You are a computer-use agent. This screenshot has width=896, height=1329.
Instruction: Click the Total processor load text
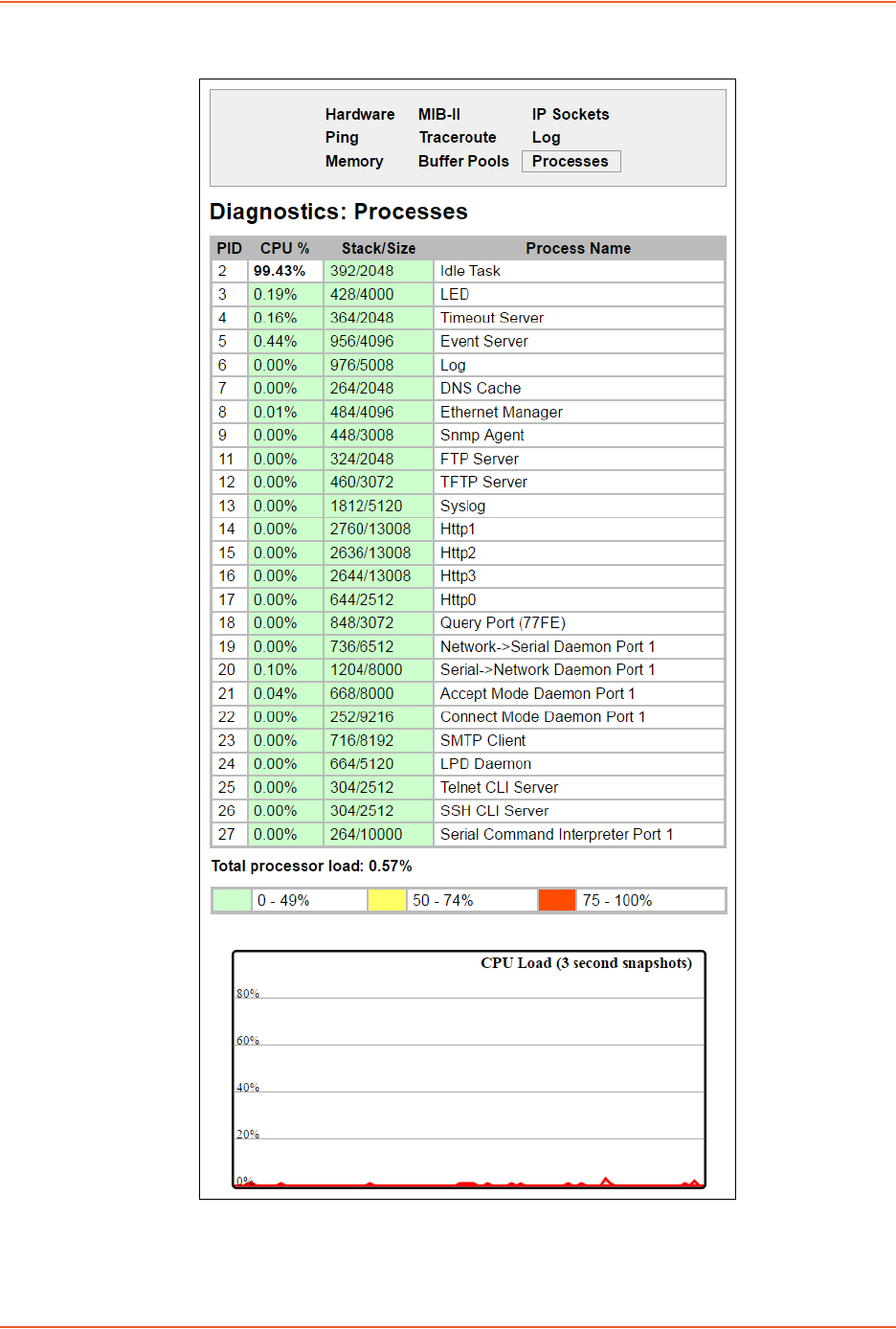(x=311, y=867)
